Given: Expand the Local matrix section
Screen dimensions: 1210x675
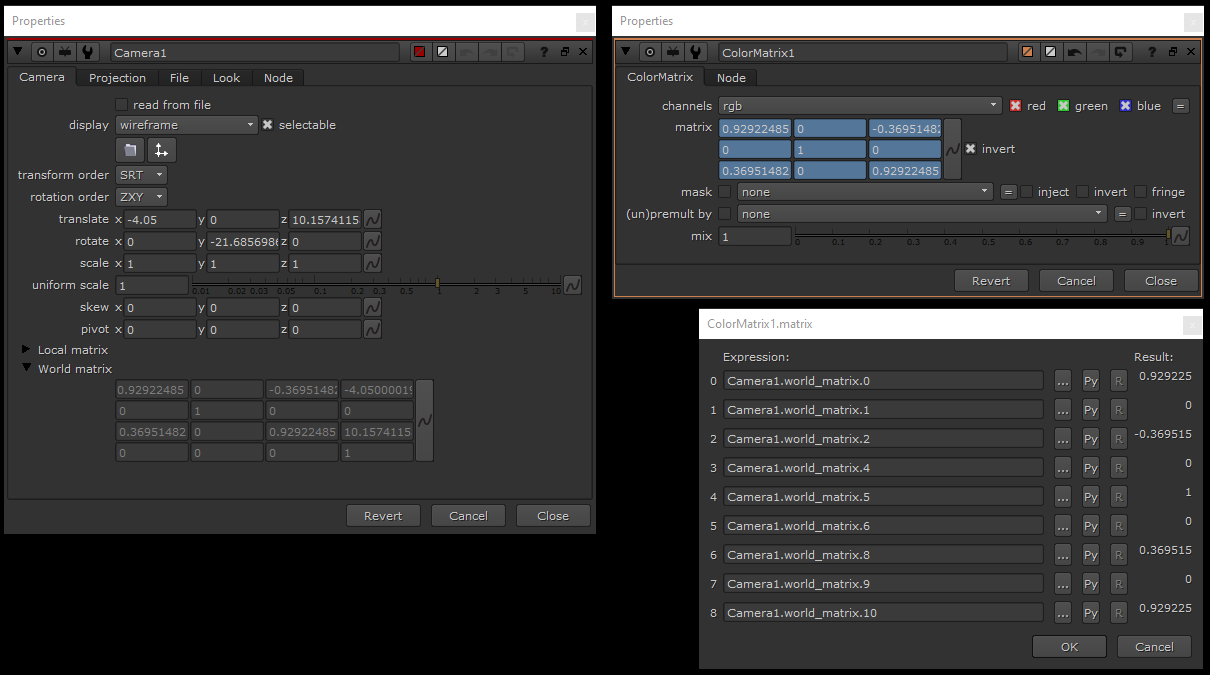Looking at the screenshot, I should click(25, 349).
